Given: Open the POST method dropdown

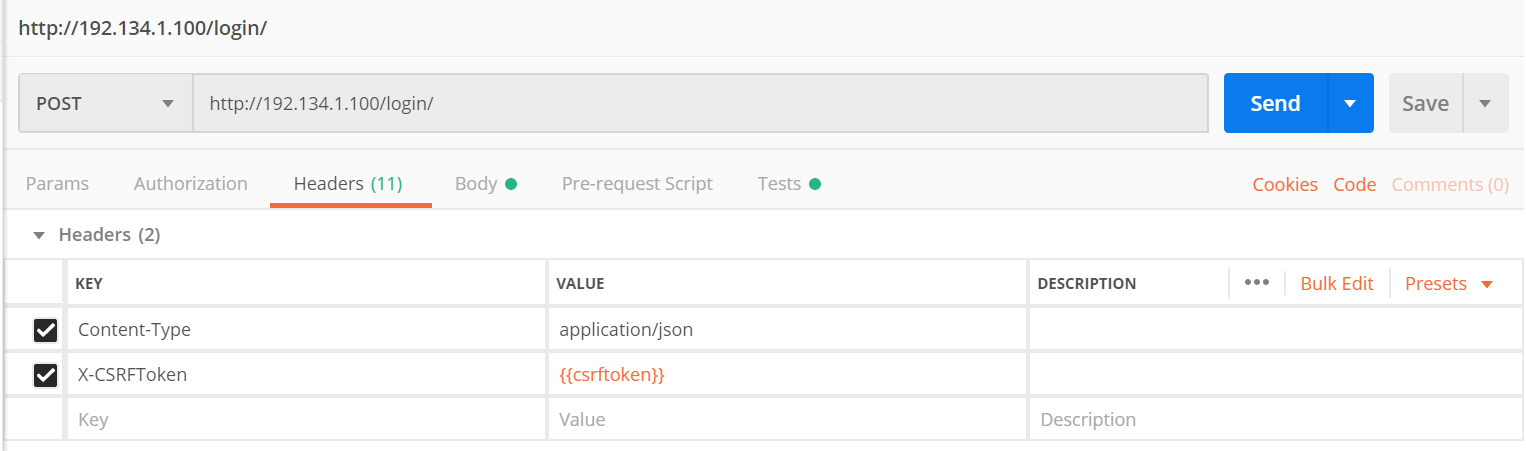Looking at the screenshot, I should (105, 103).
